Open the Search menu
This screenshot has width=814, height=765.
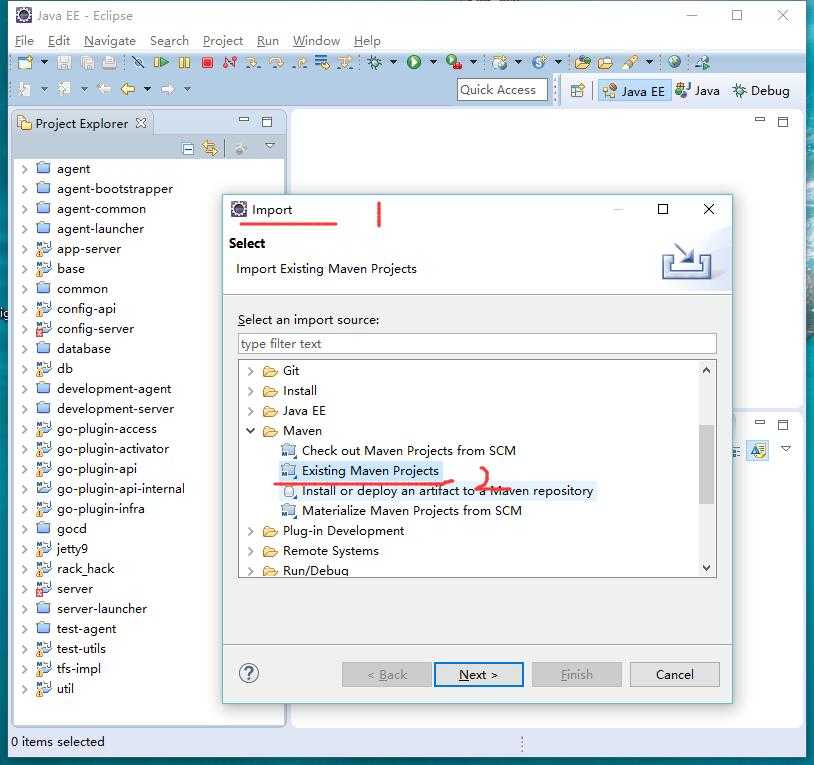click(x=169, y=40)
